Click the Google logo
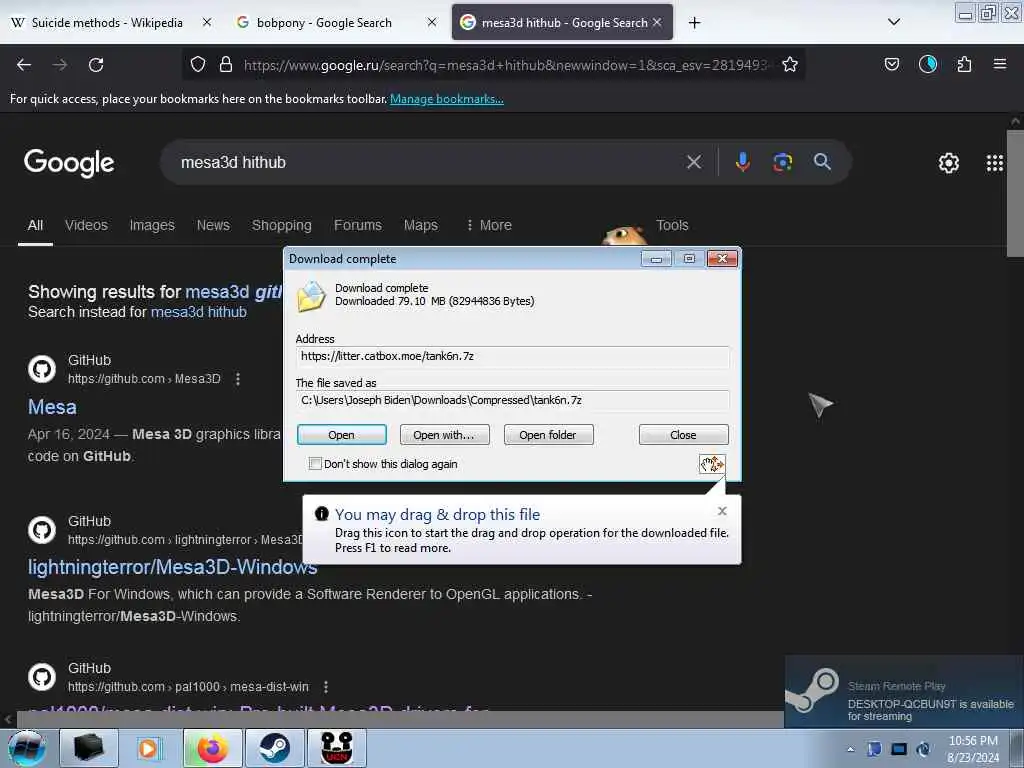Screen dimensions: 1024x768 (69, 163)
